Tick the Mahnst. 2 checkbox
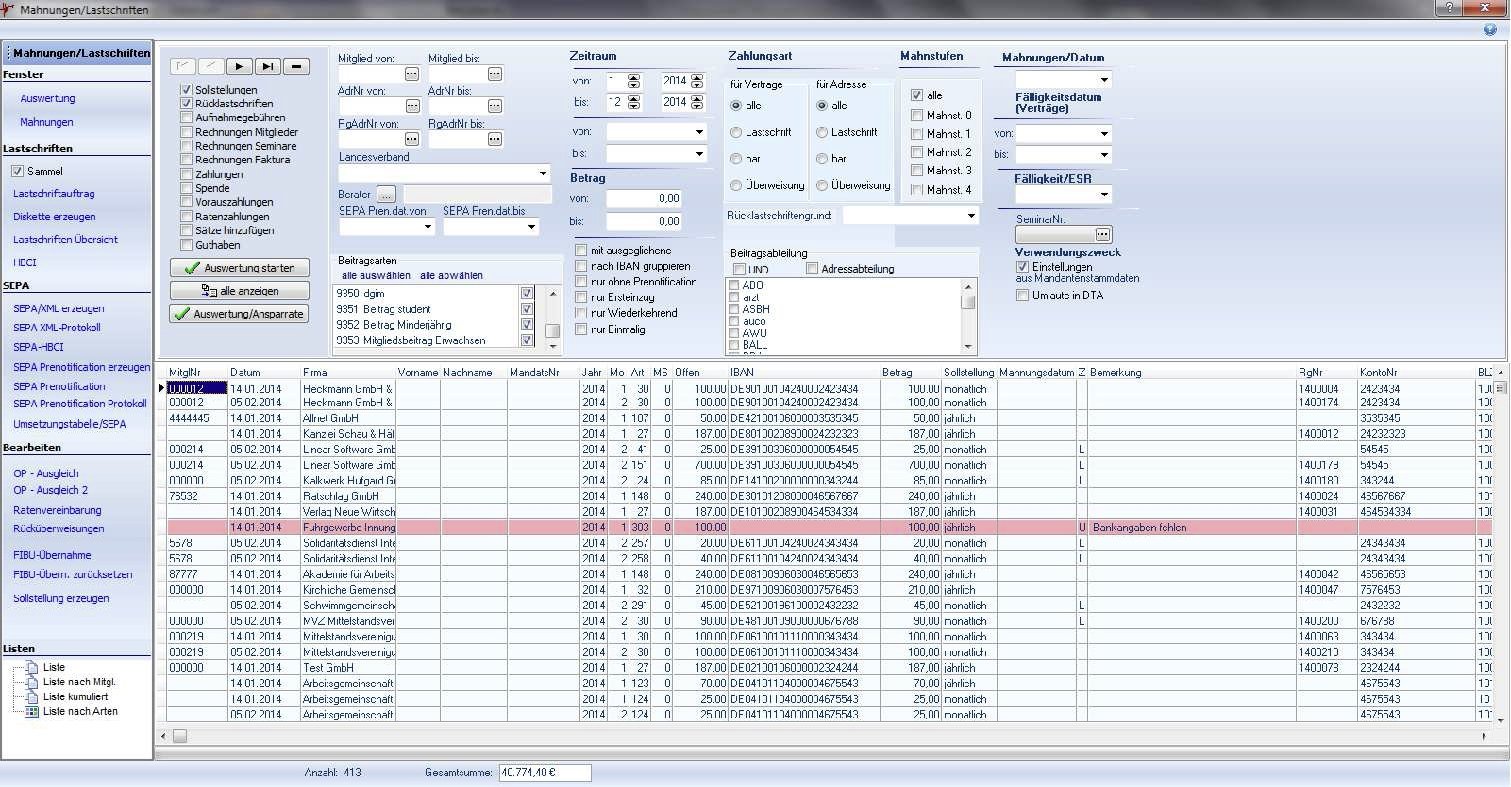Viewport: 1511px width, 787px height. 917,152
